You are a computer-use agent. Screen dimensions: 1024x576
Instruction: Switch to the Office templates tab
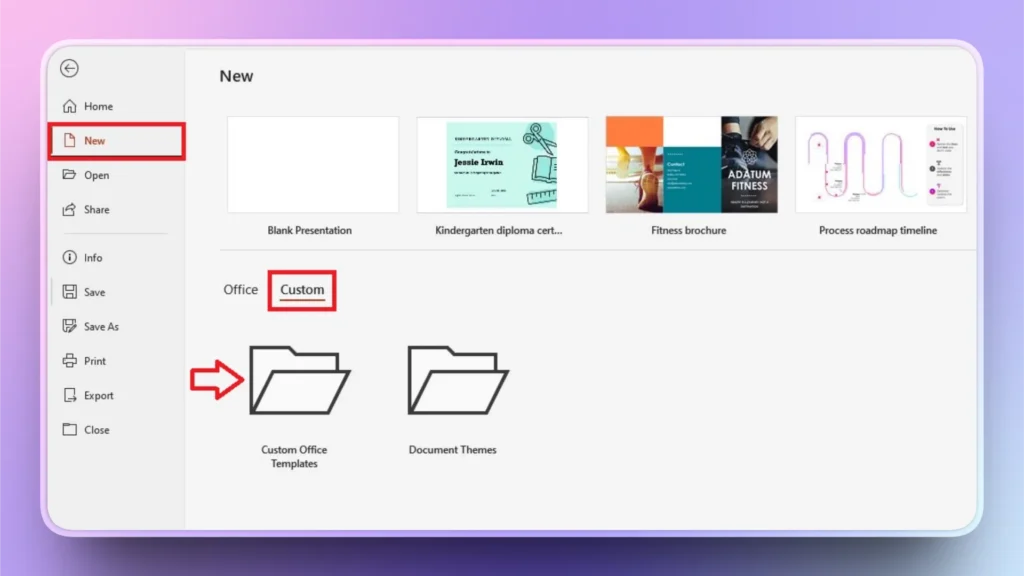pyautogui.click(x=240, y=290)
